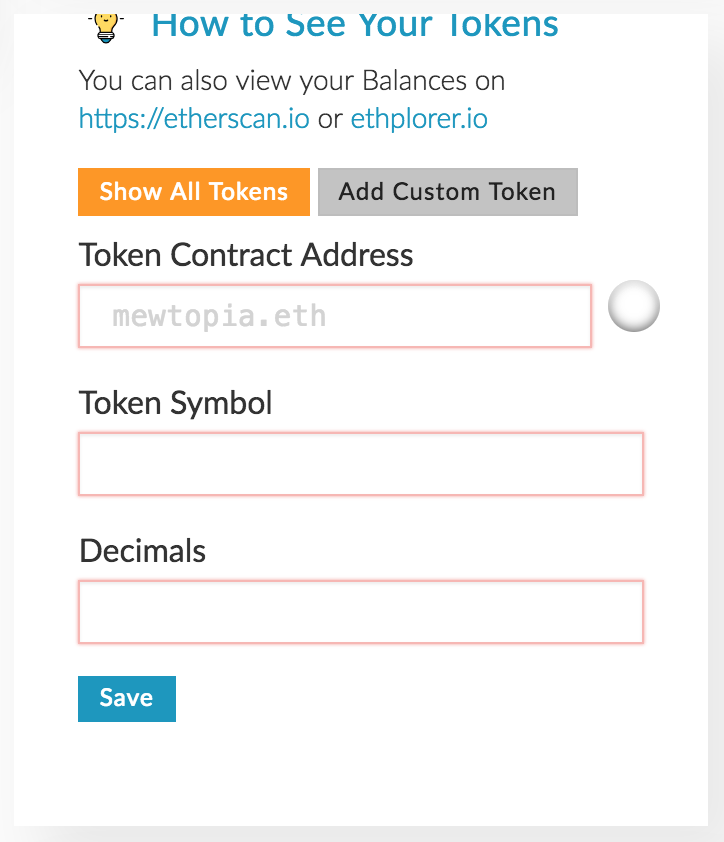Click the Token Contract Address label
This screenshot has height=842, width=724.
click(246, 255)
